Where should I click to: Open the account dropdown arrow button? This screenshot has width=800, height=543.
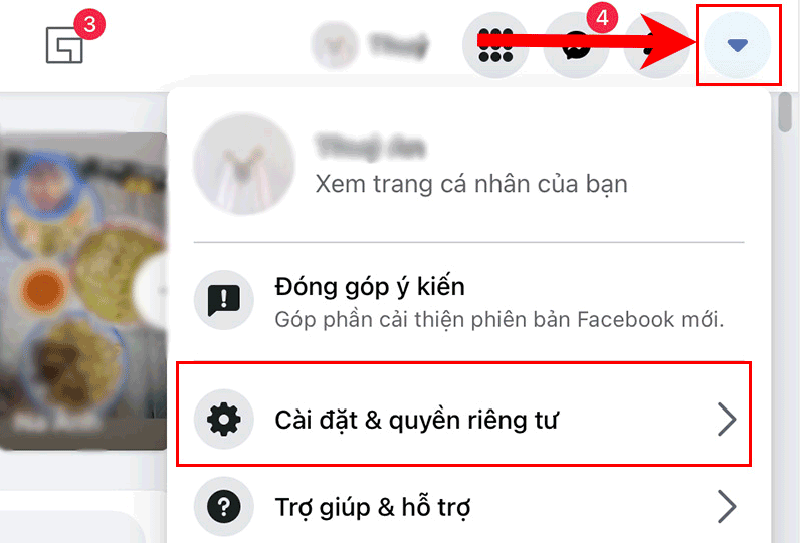737,45
